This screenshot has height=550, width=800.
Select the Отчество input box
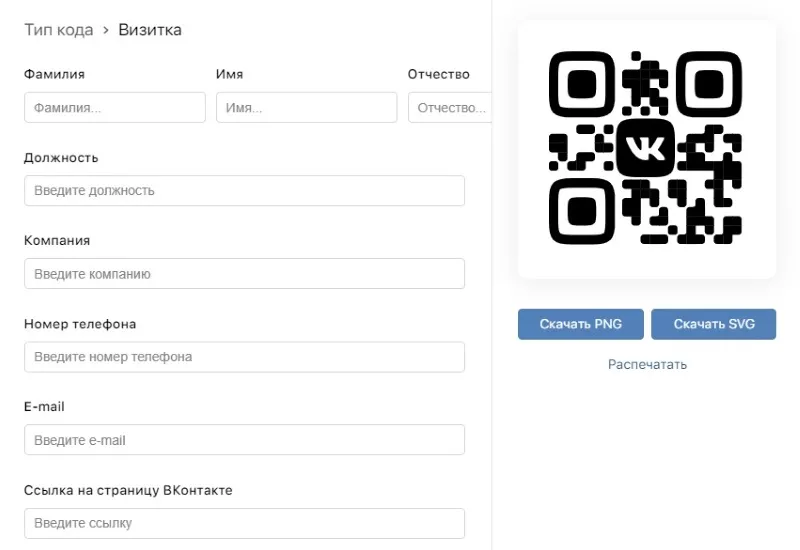[x=450, y=108]
